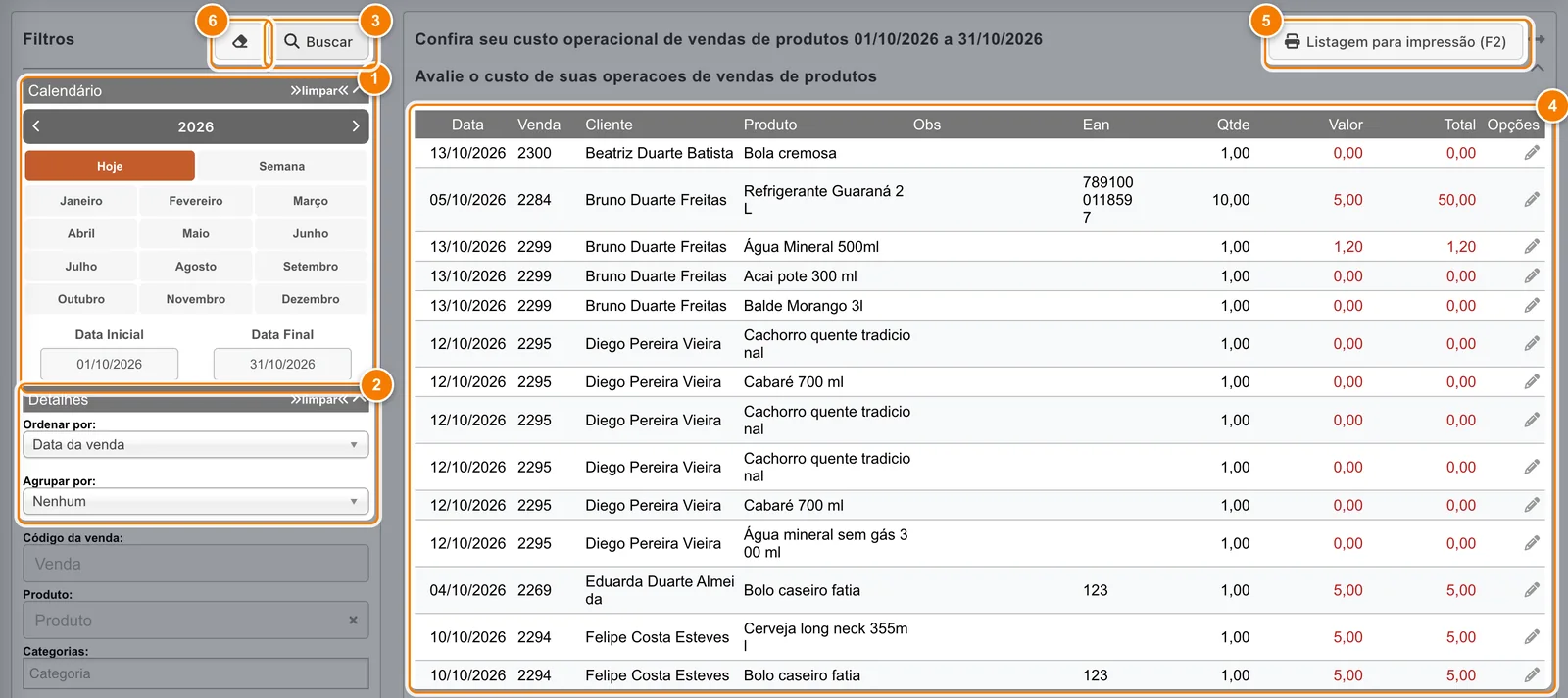Screen dimensions: 1568x698
Task: Click limpar link in Detalhes header
Action: pyautogui.click(x=318, y=400)
